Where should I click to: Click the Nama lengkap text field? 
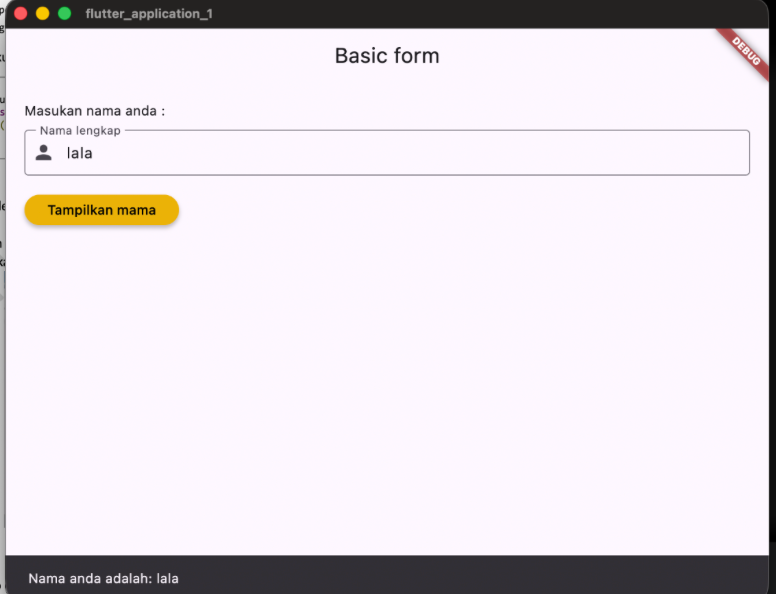pos(387,152)
